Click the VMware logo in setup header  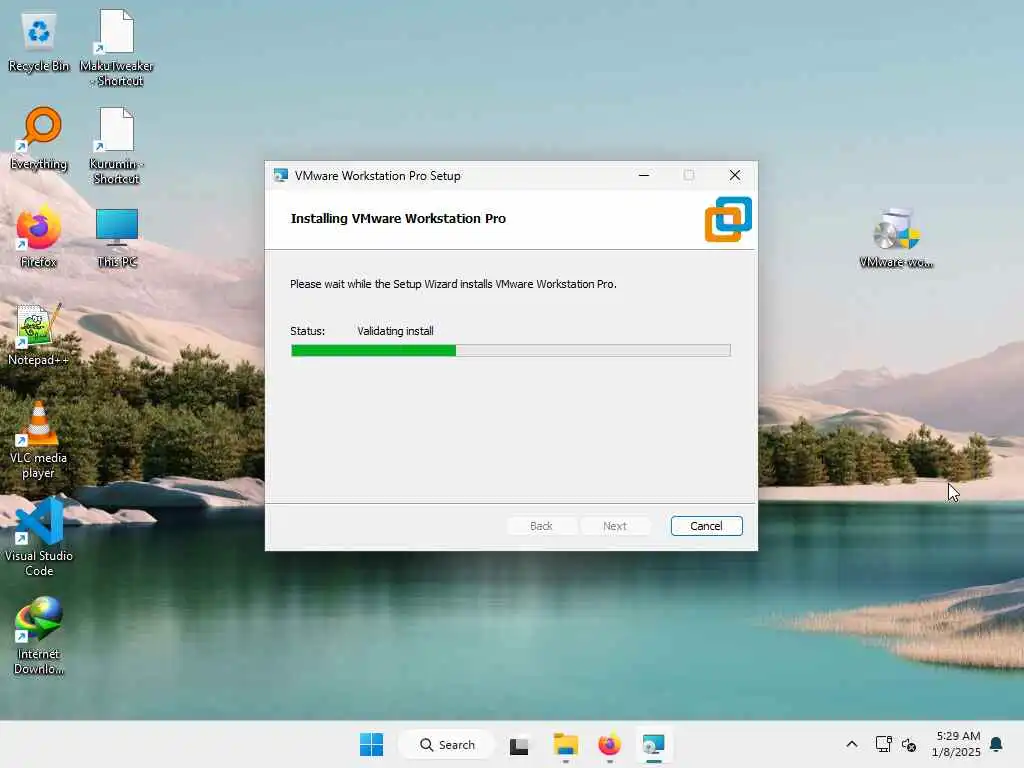[x=728, y=219]
